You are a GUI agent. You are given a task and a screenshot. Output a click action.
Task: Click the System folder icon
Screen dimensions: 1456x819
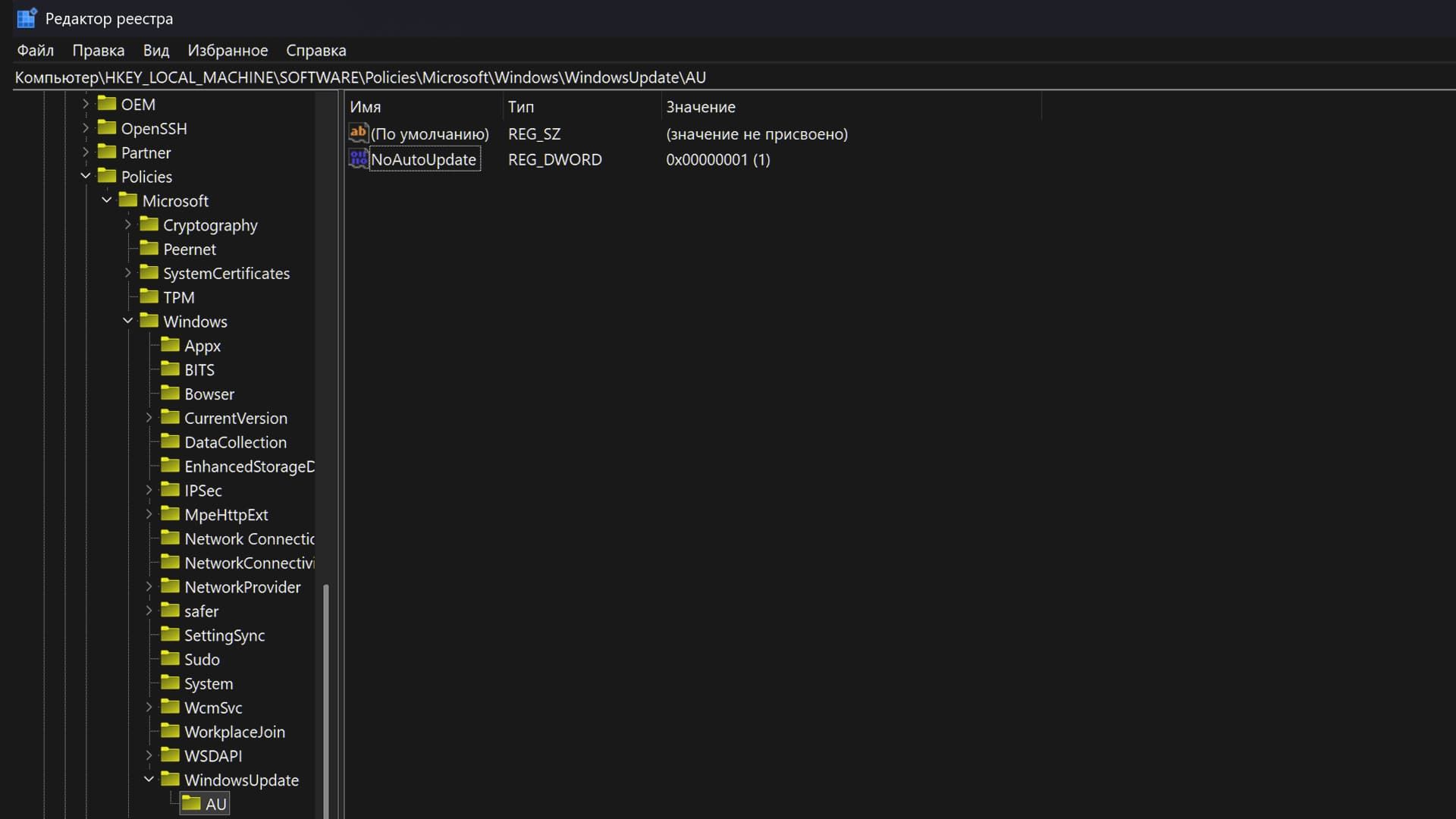tap(171, 682)
